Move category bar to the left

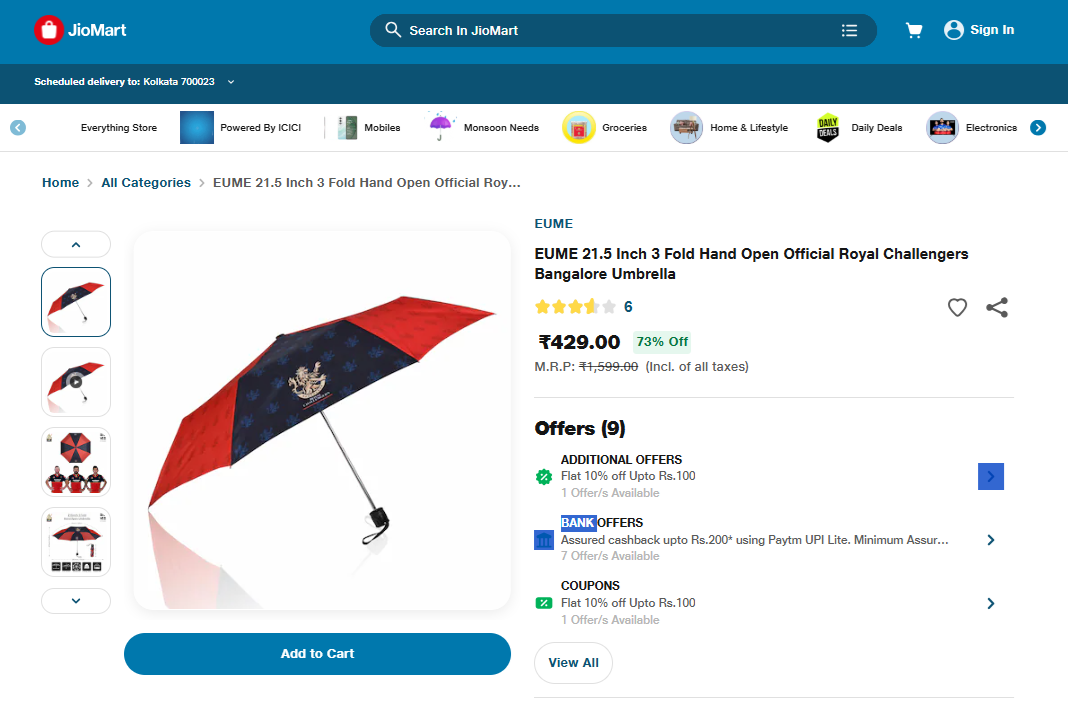(x=18, y=127)
